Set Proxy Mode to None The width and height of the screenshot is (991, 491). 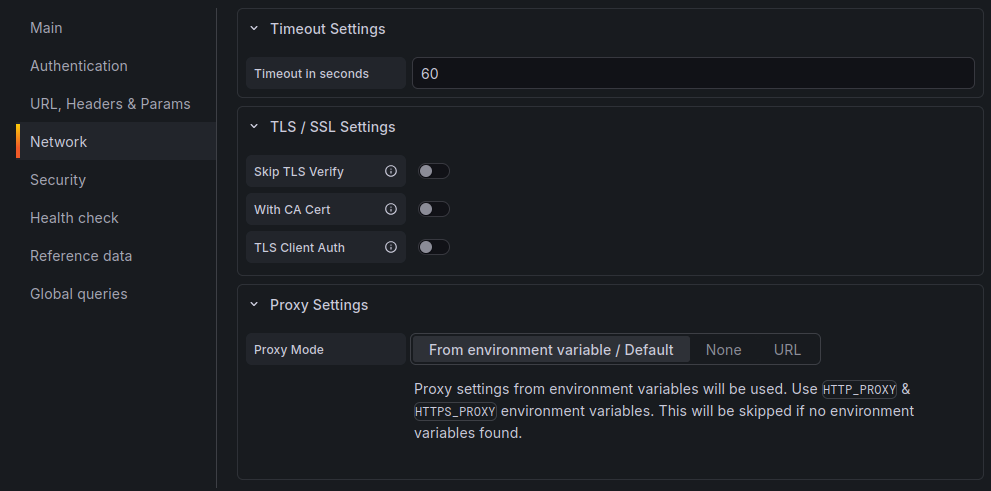(723, 349)
